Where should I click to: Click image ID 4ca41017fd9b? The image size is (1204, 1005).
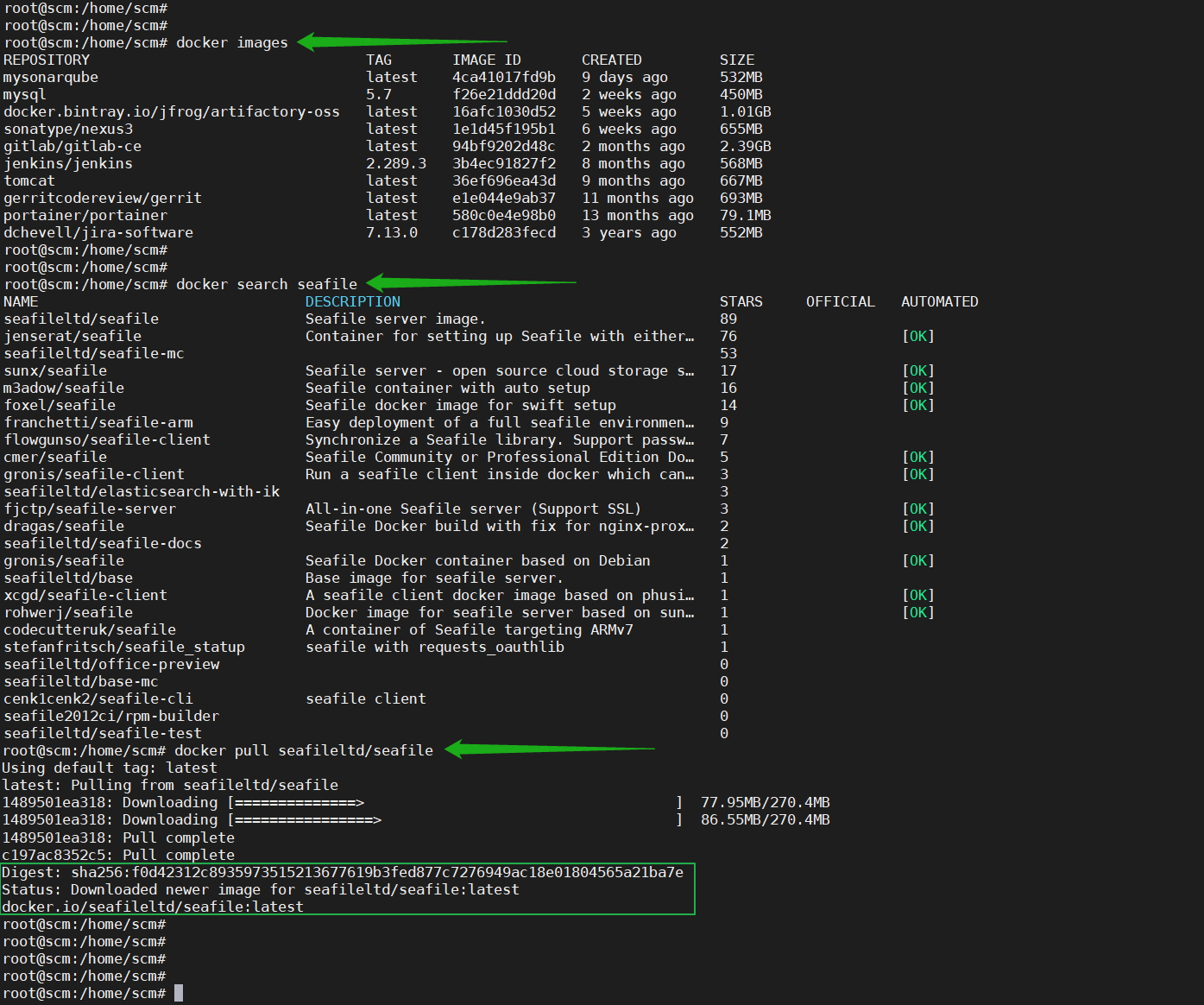click(504, 77)
